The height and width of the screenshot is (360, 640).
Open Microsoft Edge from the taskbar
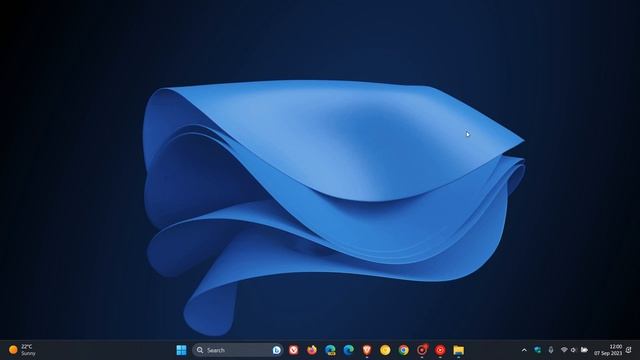point(349,350)
